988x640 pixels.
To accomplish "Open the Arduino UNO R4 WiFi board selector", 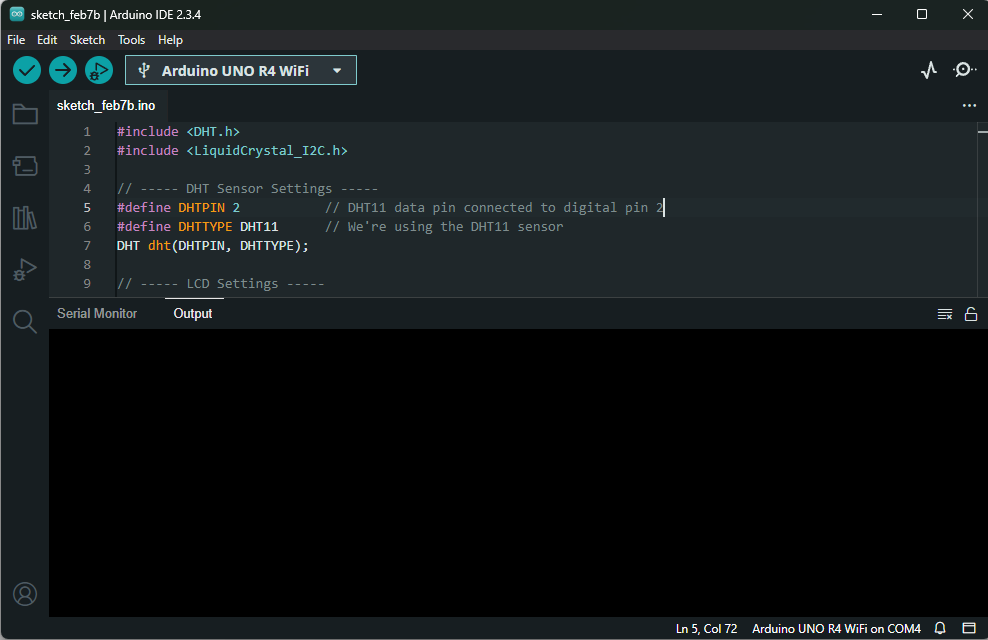I will tap(241, 70).
